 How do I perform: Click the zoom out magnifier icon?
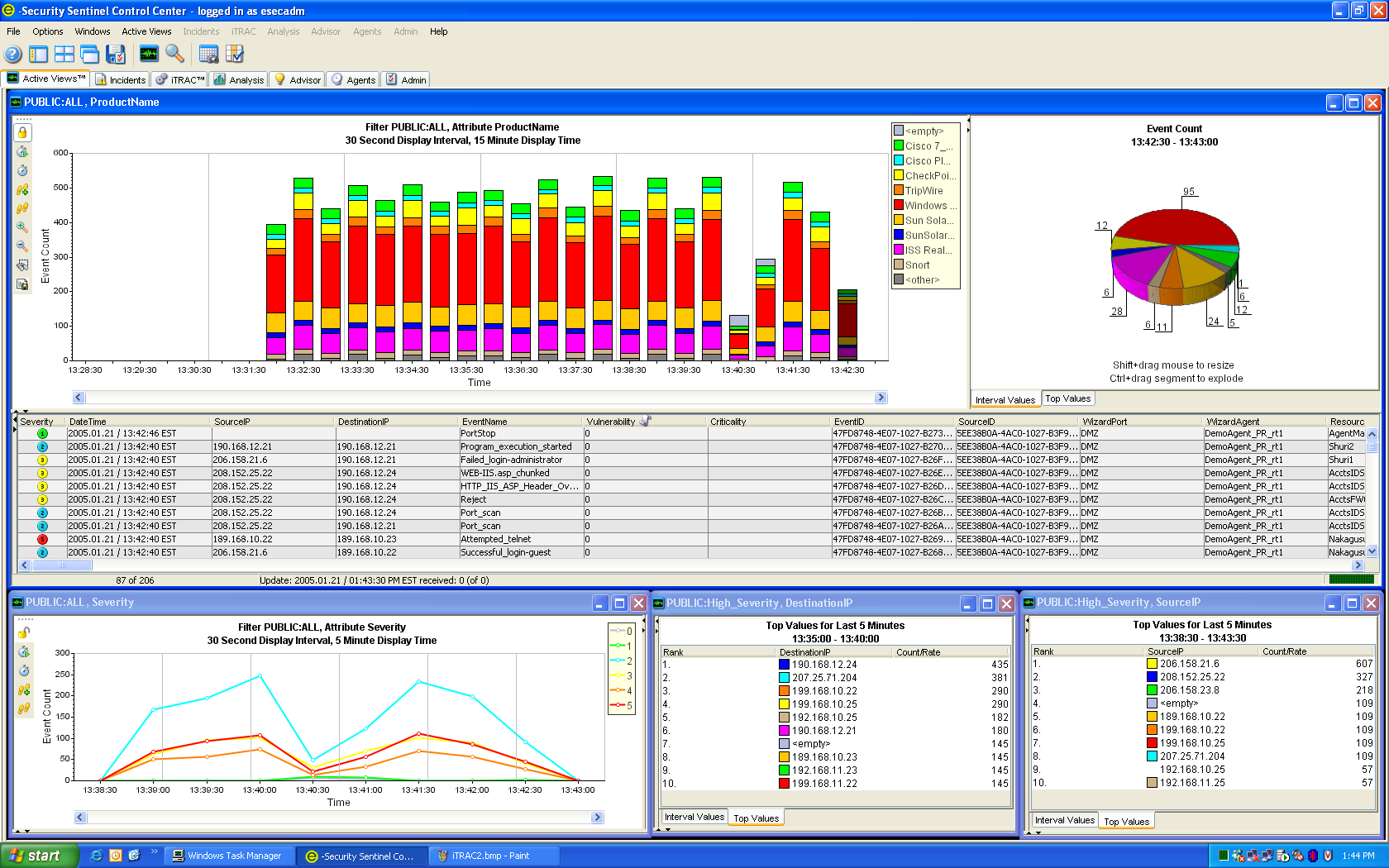(22, 246)
